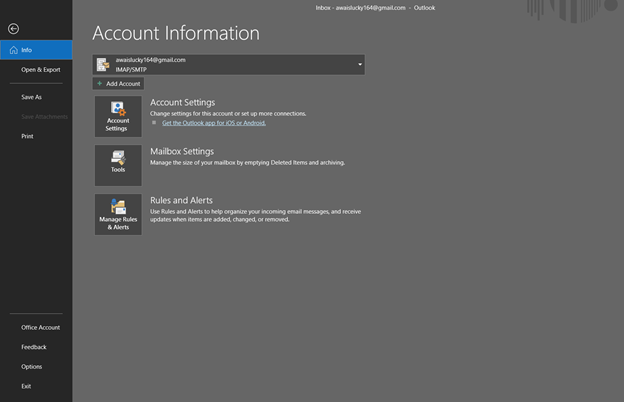Open Manage Rules & Alerts button
624x402 pixels.
118,214
